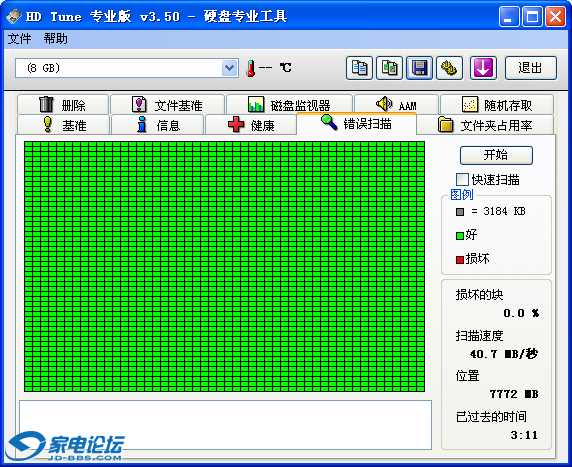Click the red 损坏 legend swatch

(460, 259)
